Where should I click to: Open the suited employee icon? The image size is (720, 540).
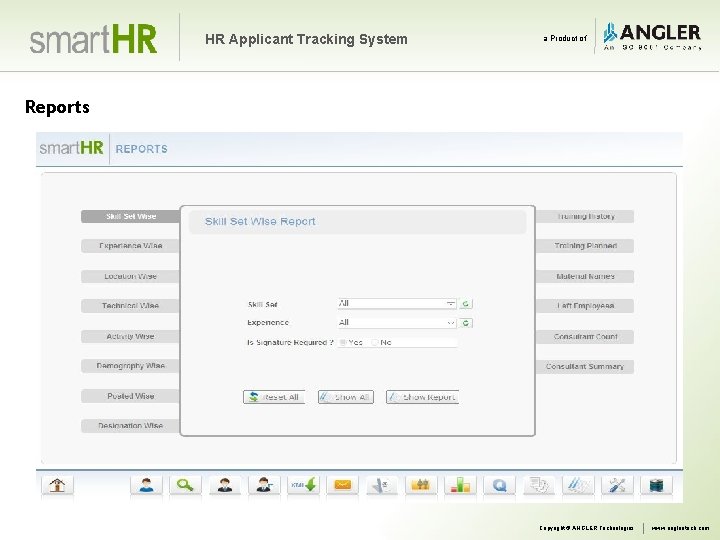tap(225, 485)
